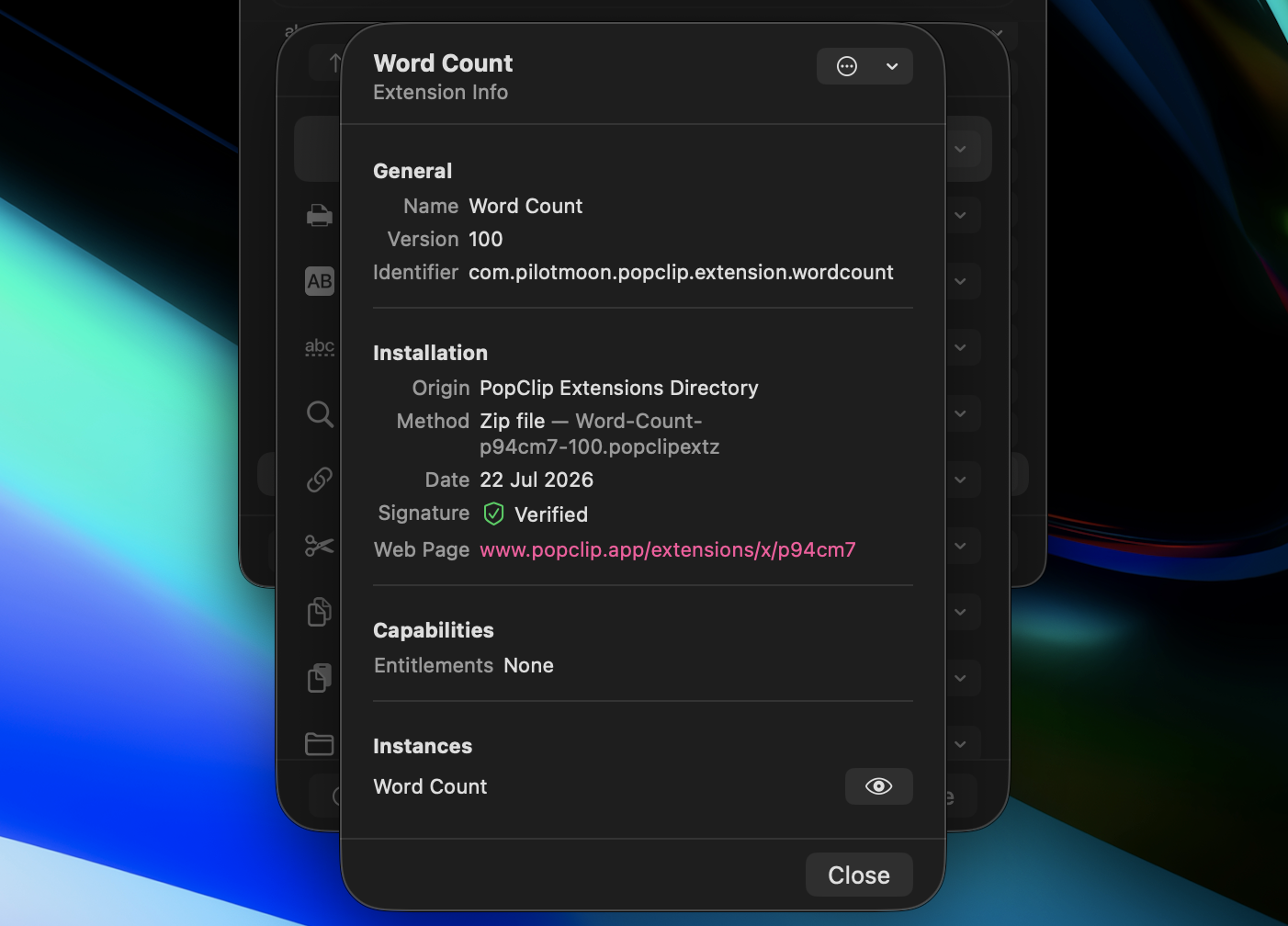The height and width of the screenshot is (926, 1288).
Task: Click the Entitlements value None
Action: click(528, 665)
